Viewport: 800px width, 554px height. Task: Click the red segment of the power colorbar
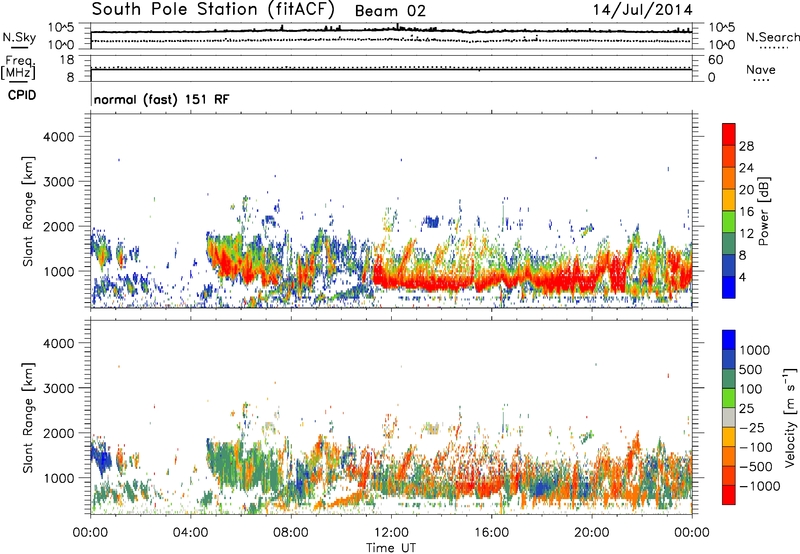[729, 134]
